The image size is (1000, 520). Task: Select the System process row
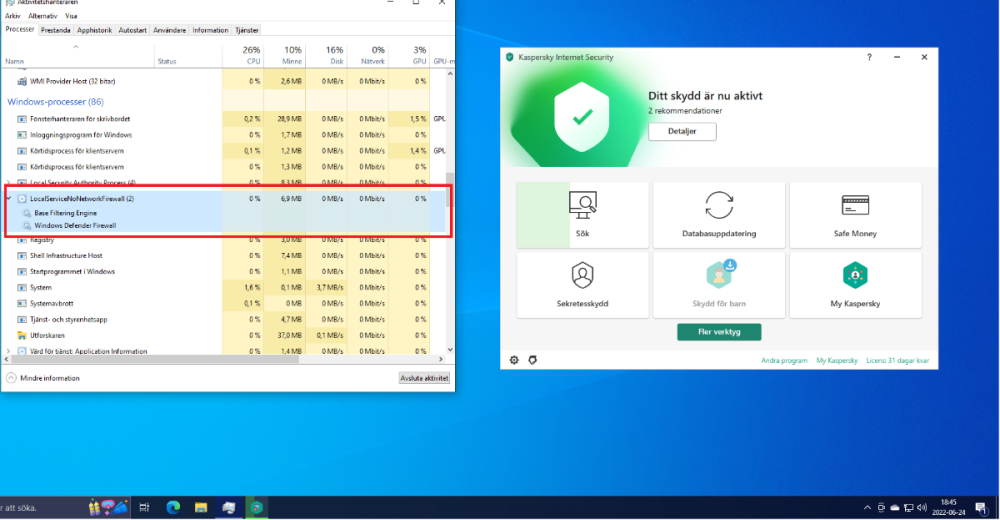tap(223, 288)
